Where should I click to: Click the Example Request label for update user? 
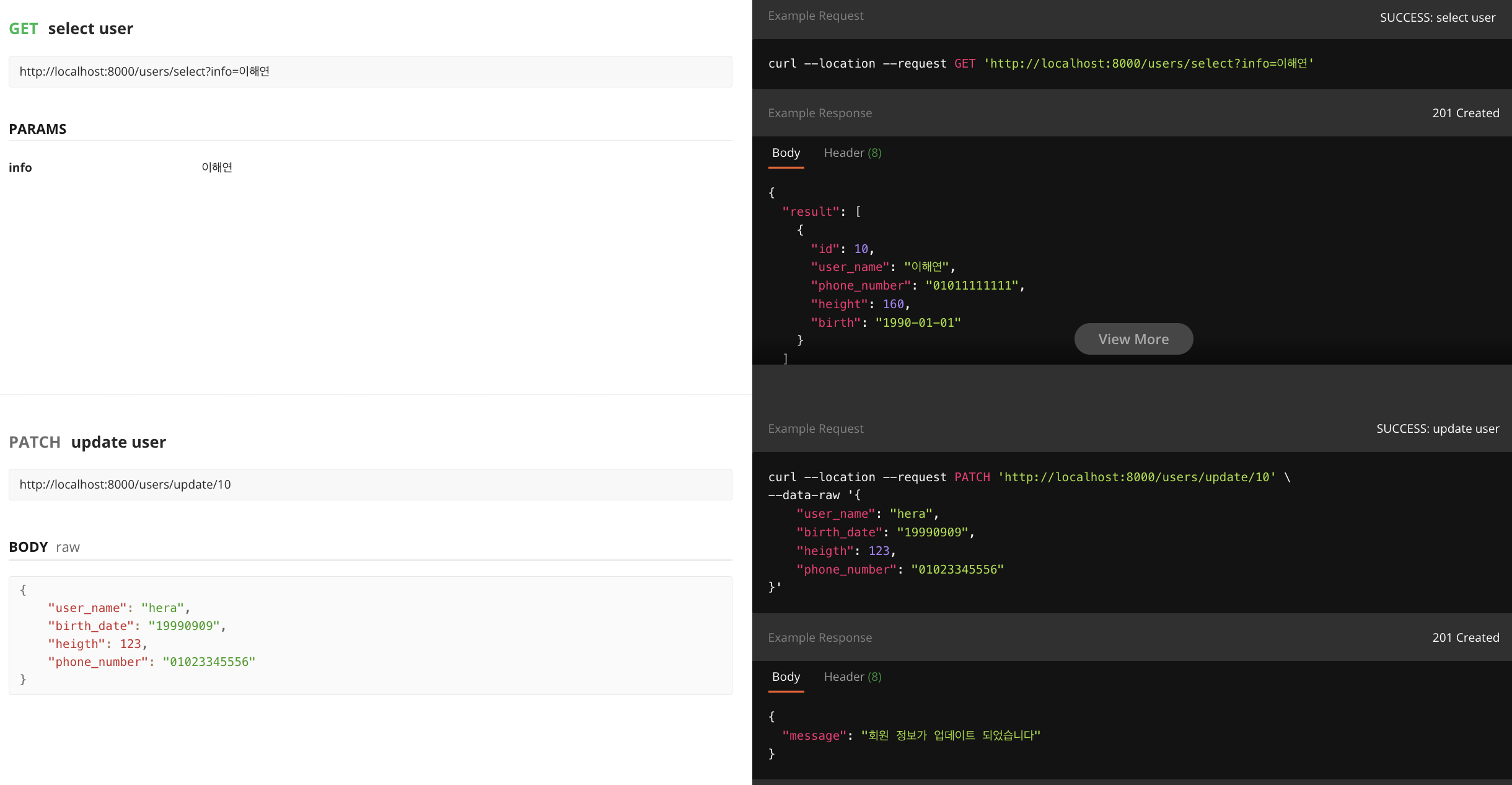tap(815, 428)
